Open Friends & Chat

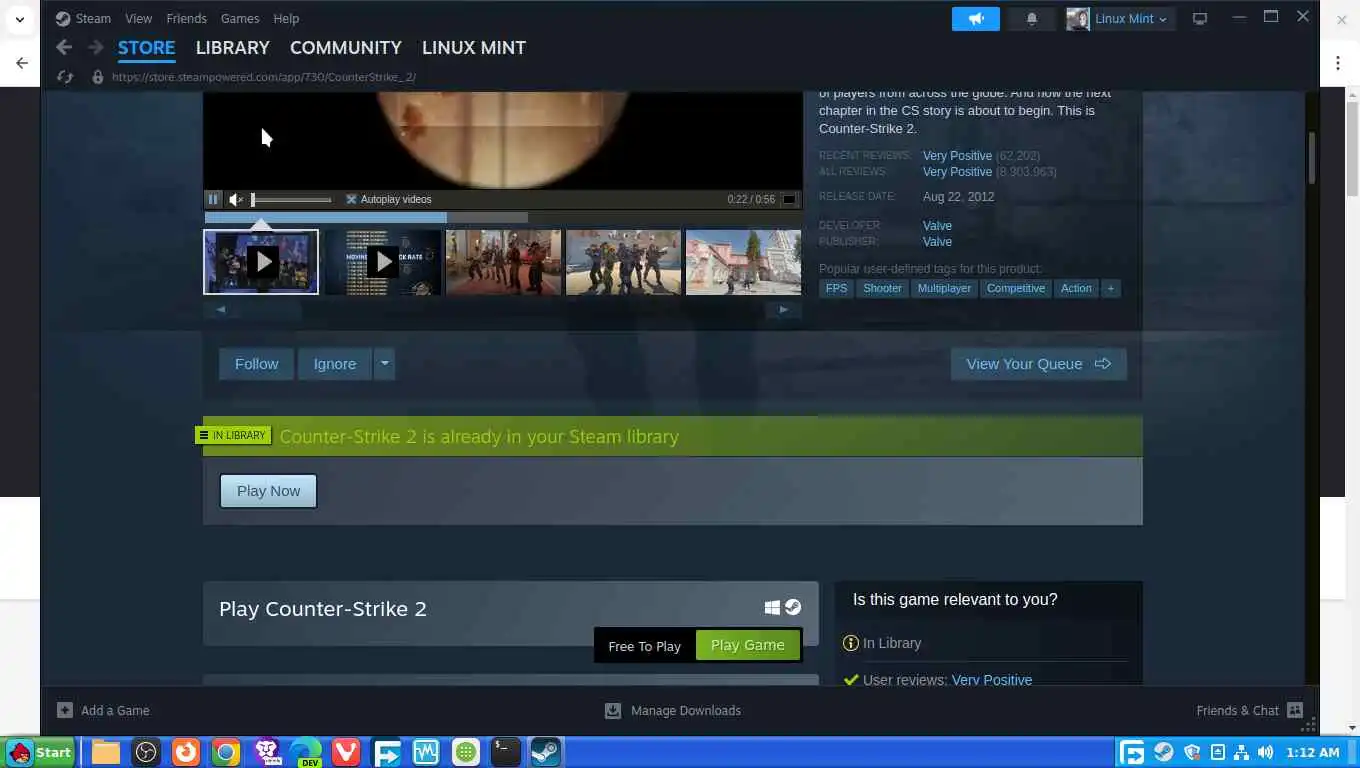1249,710
